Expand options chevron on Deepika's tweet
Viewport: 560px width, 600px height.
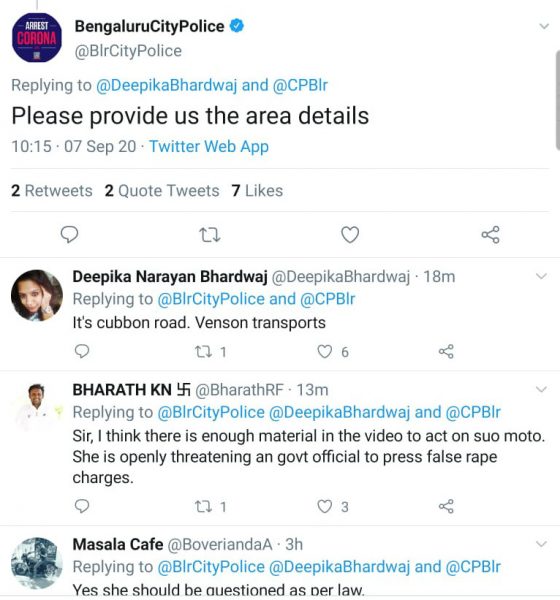(541, 276)
